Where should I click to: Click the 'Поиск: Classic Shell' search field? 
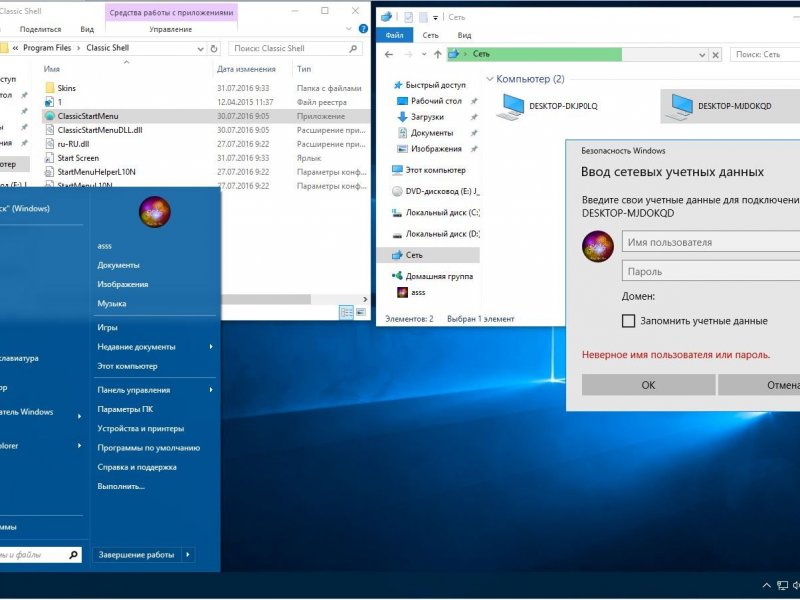point(295,48)
